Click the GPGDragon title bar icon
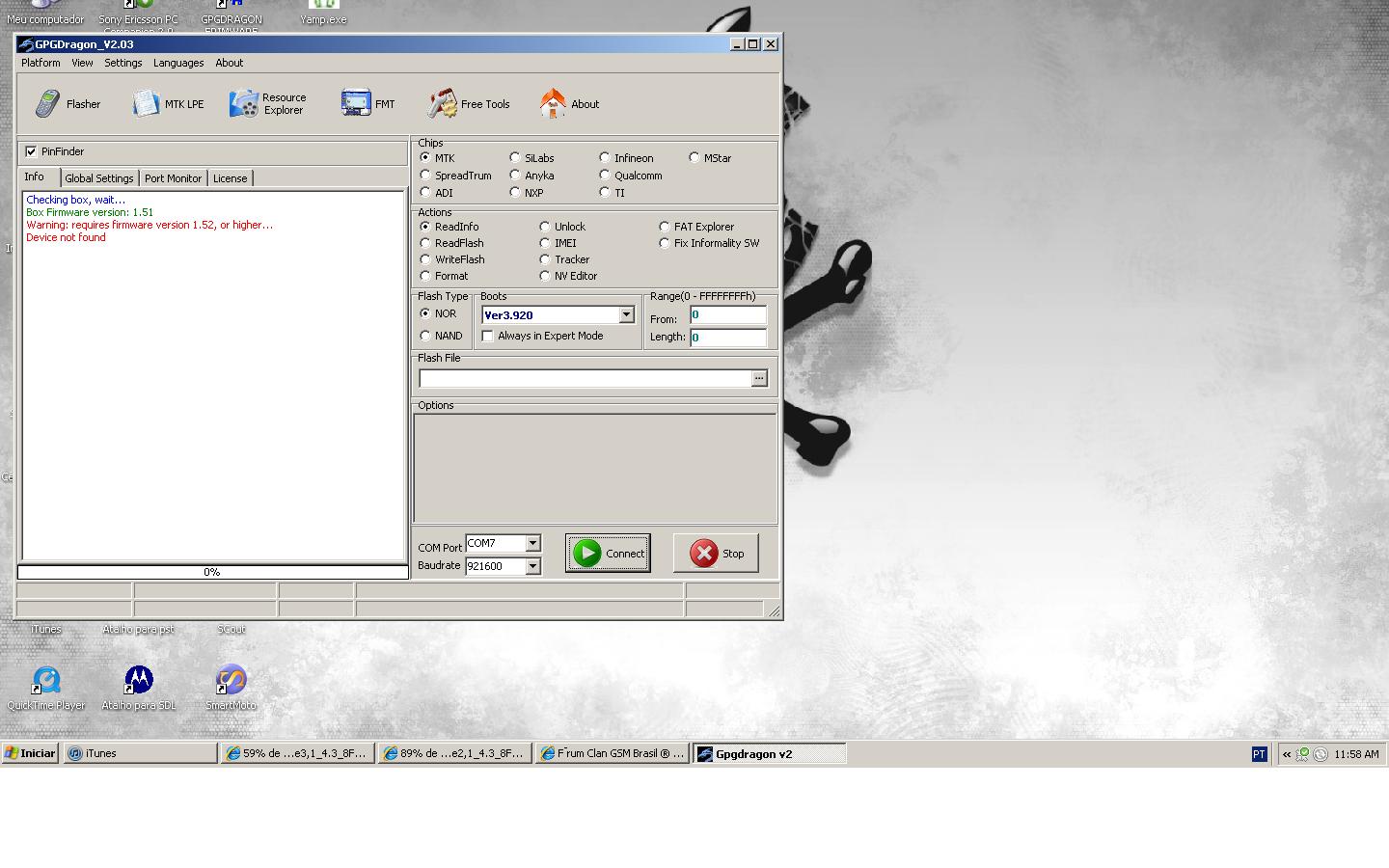 pos(26,44)
